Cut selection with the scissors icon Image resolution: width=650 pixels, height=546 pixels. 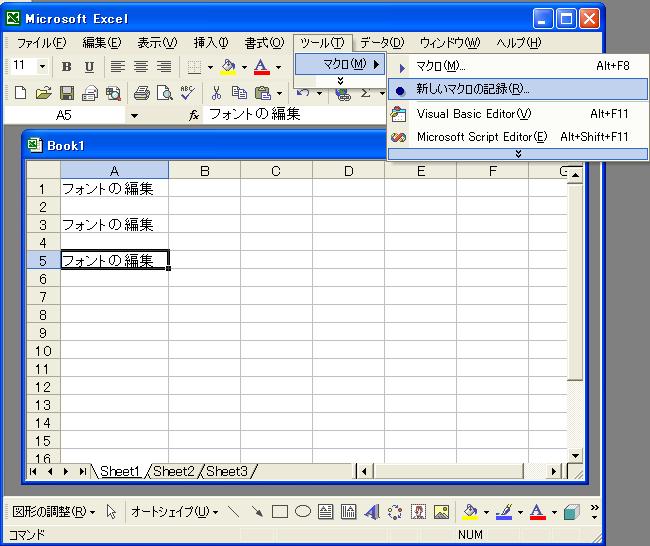[x=216, y=93]
